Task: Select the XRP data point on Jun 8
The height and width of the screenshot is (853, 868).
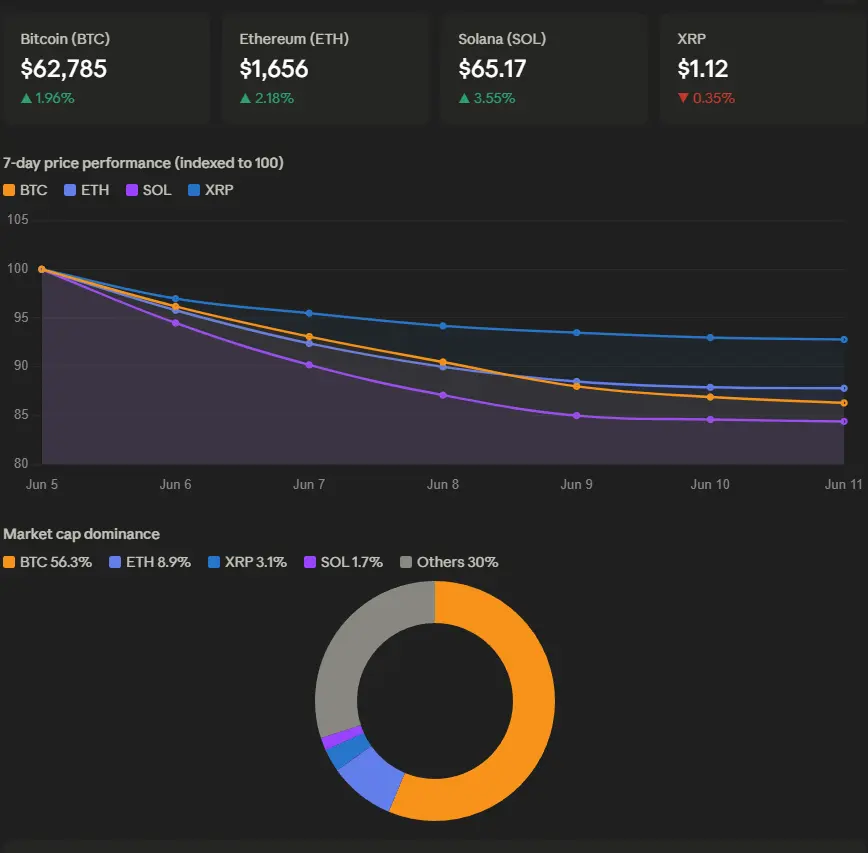Action: click(443, 326)
